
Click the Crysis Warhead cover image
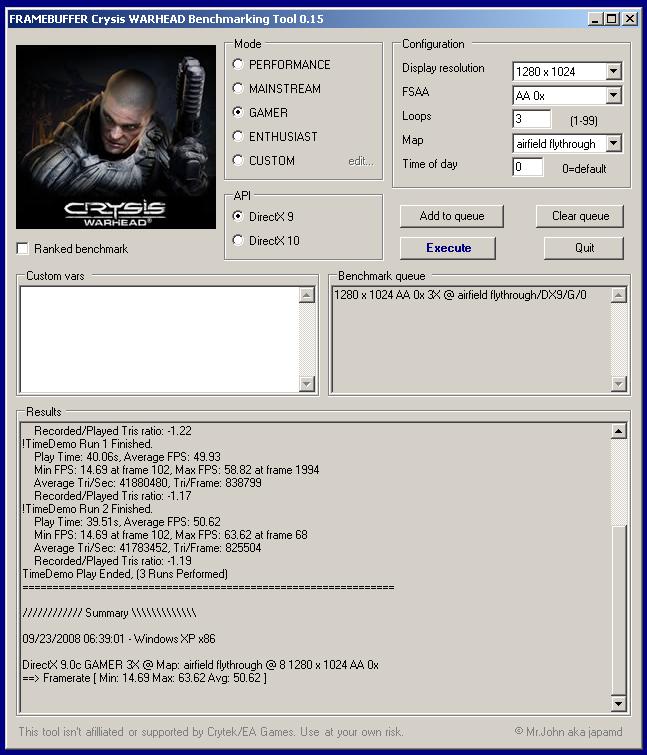pyautogui.click(x=116, y=137)
